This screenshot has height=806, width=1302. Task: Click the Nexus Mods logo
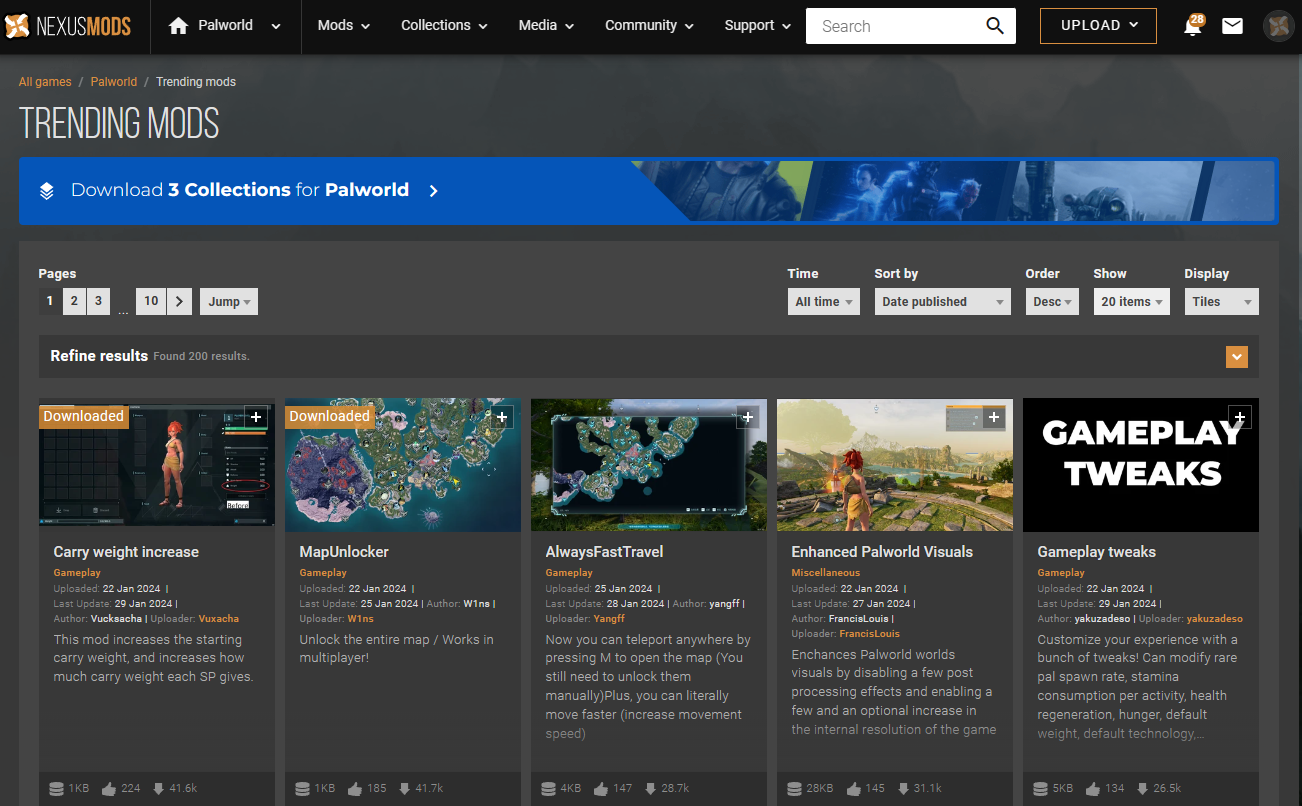click(x=68, y=26)
